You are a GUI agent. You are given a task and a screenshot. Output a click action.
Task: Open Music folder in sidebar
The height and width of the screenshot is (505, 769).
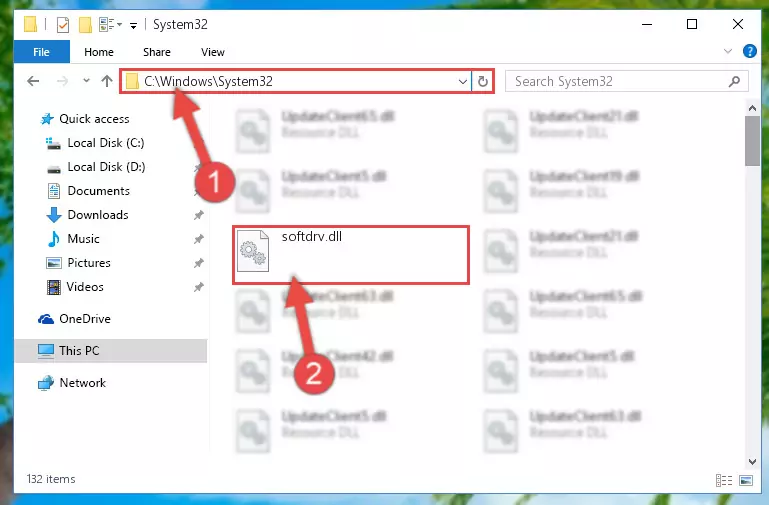[83, 239]
